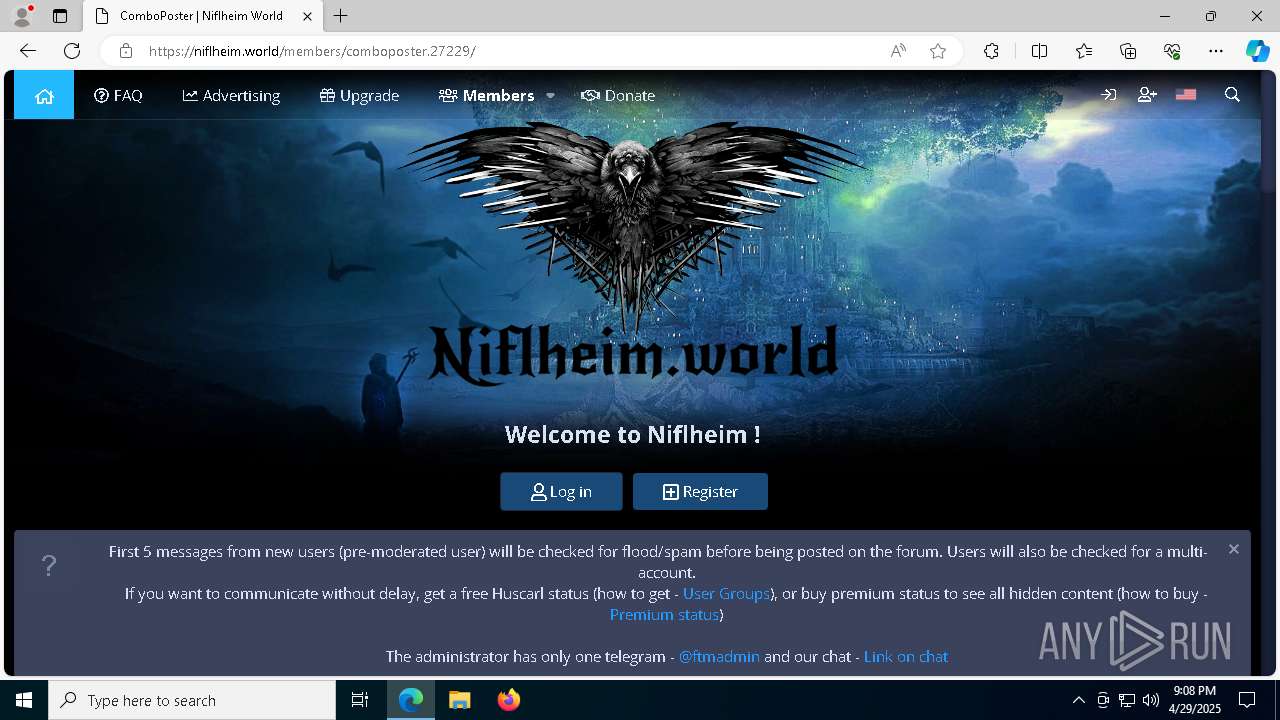Click the taskbar search box

(192, 700)
